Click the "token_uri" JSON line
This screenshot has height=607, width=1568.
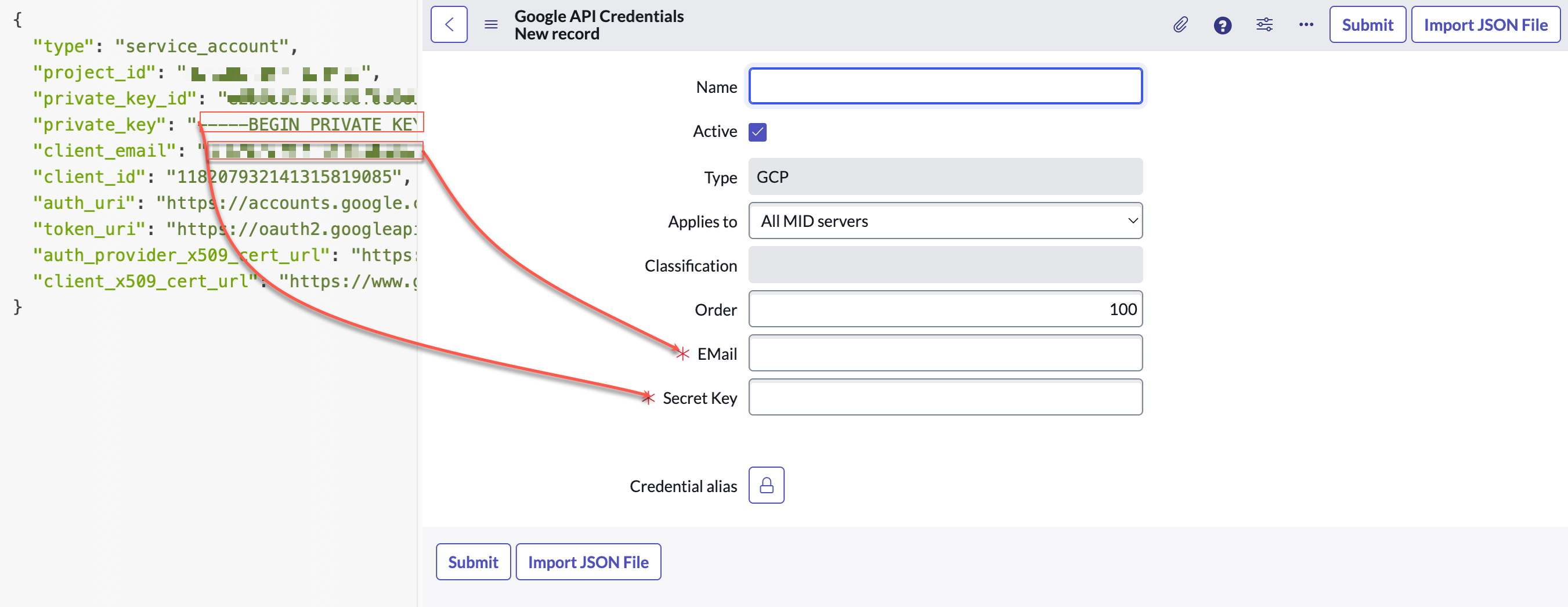click(225, 230)
